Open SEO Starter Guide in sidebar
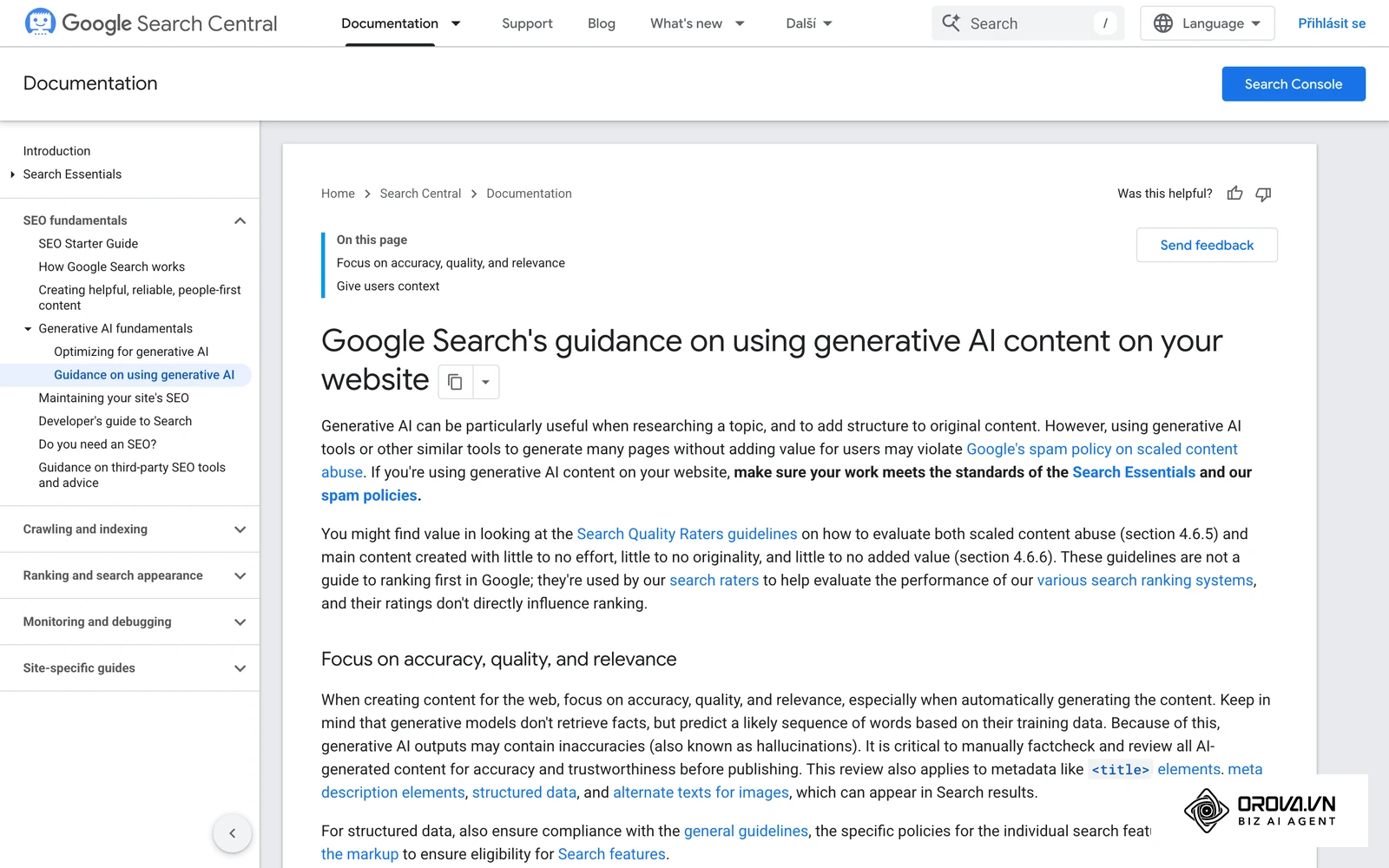Image resolution: width=1389 pixels, height=868 pixels. pyautogui.click(x=89, y=244)
